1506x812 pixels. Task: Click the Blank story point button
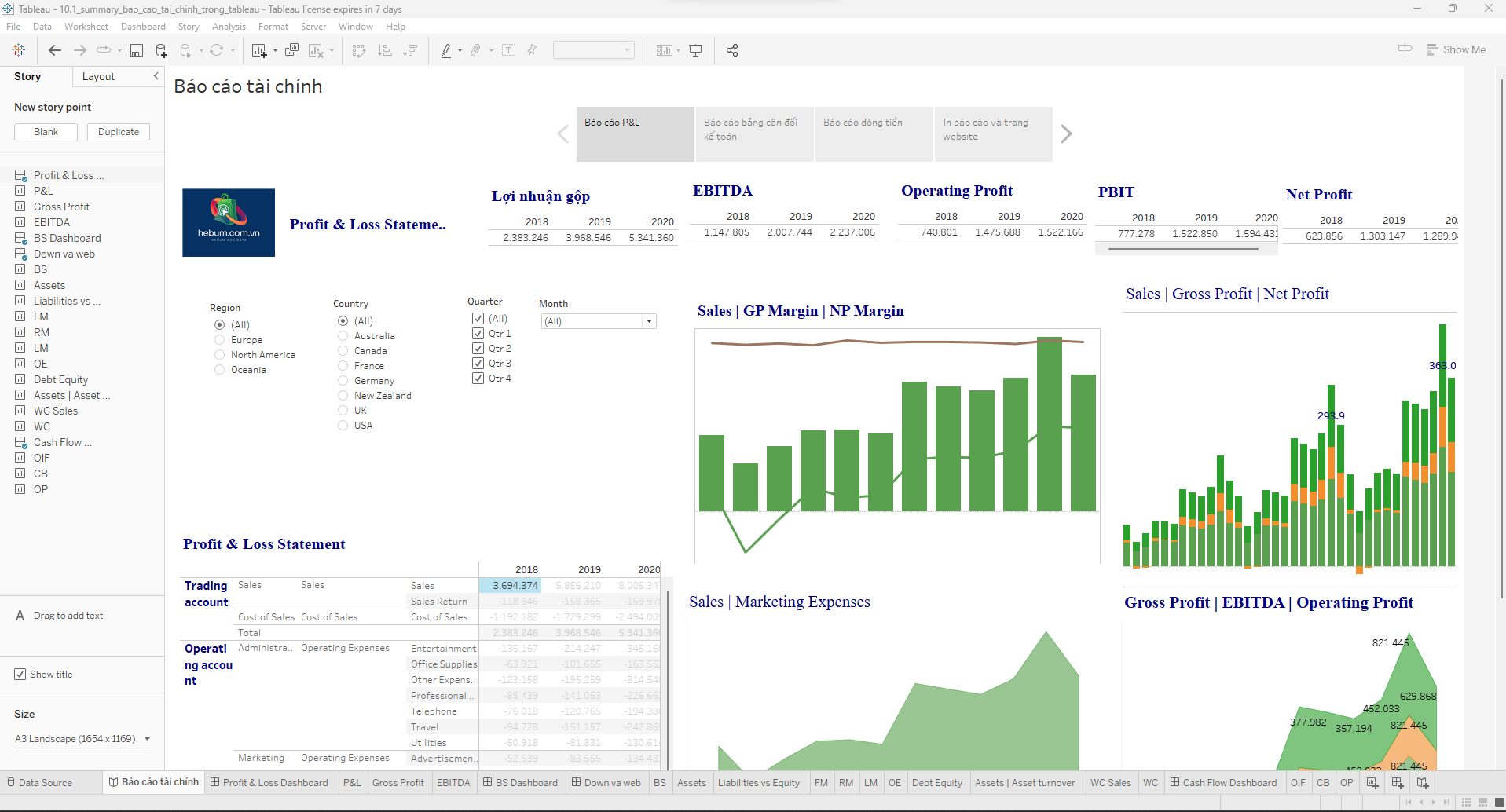(x=46, y=132)
